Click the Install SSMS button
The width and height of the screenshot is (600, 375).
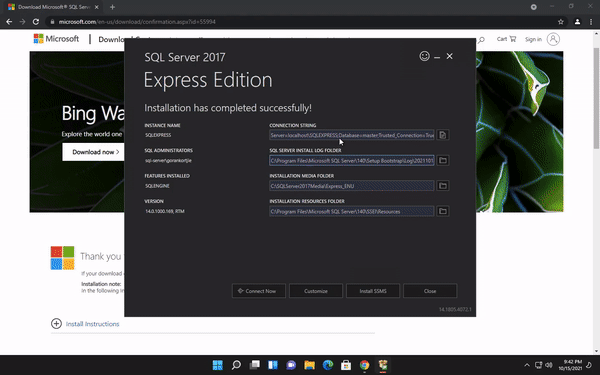coord(373,291)
